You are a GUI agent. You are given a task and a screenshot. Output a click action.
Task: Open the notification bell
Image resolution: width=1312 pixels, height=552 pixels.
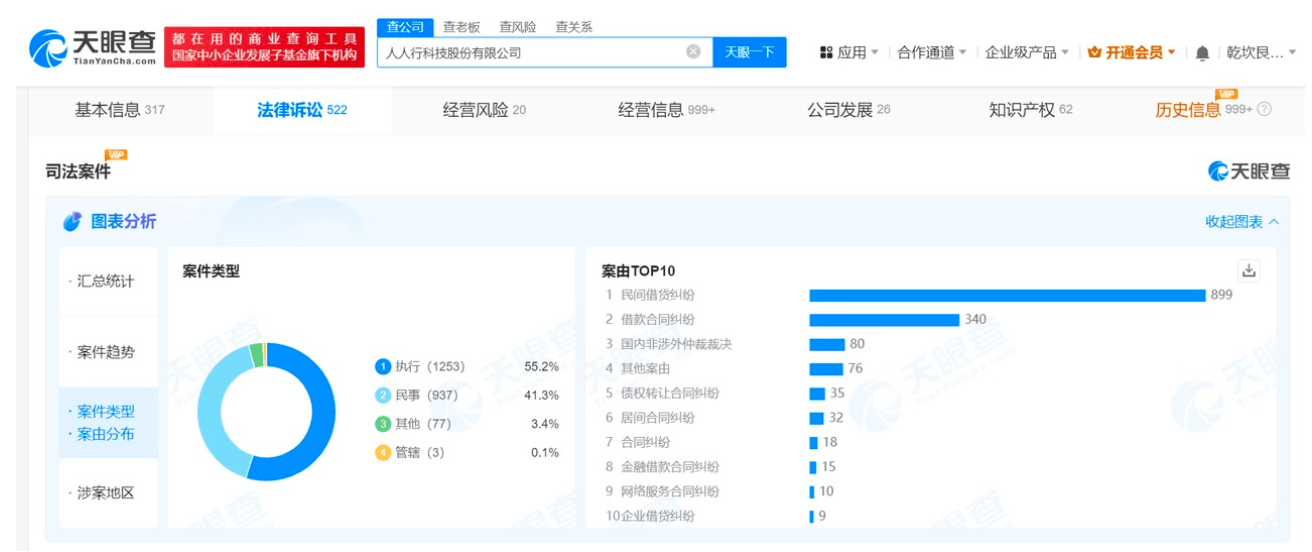(1202, 53)
